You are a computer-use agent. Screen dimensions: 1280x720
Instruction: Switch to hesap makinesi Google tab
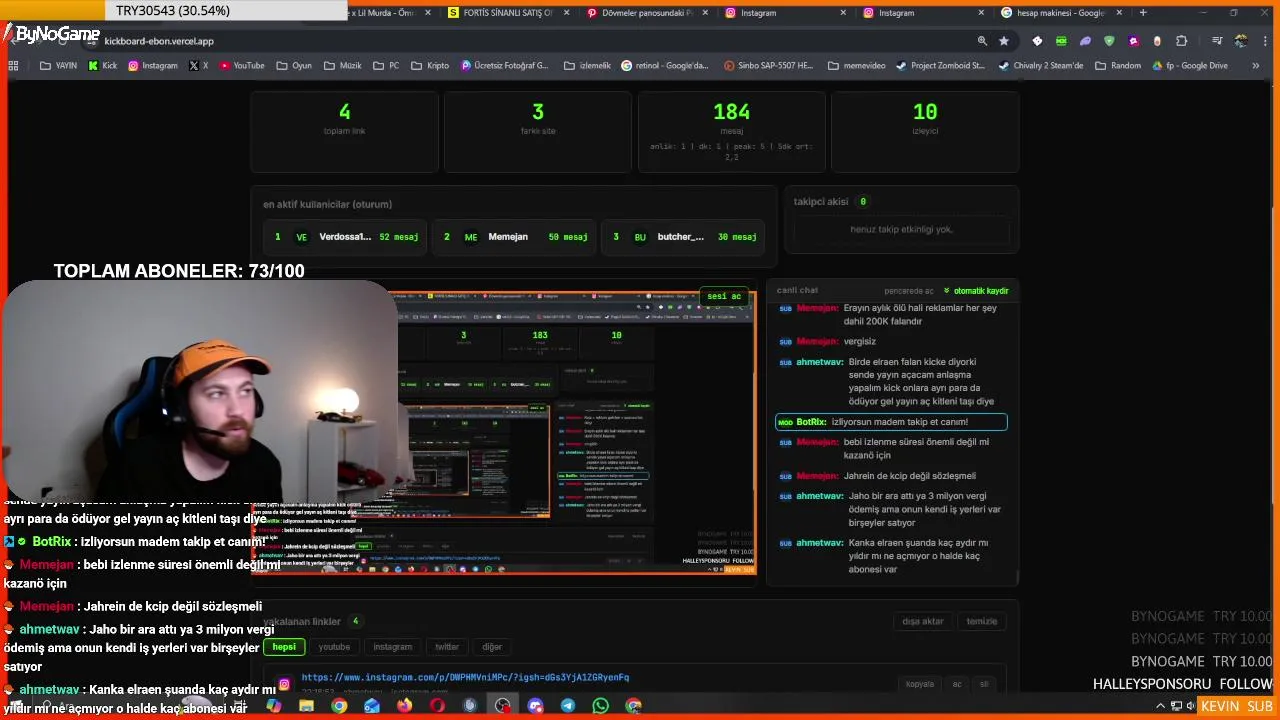(x=1062, y=13)
